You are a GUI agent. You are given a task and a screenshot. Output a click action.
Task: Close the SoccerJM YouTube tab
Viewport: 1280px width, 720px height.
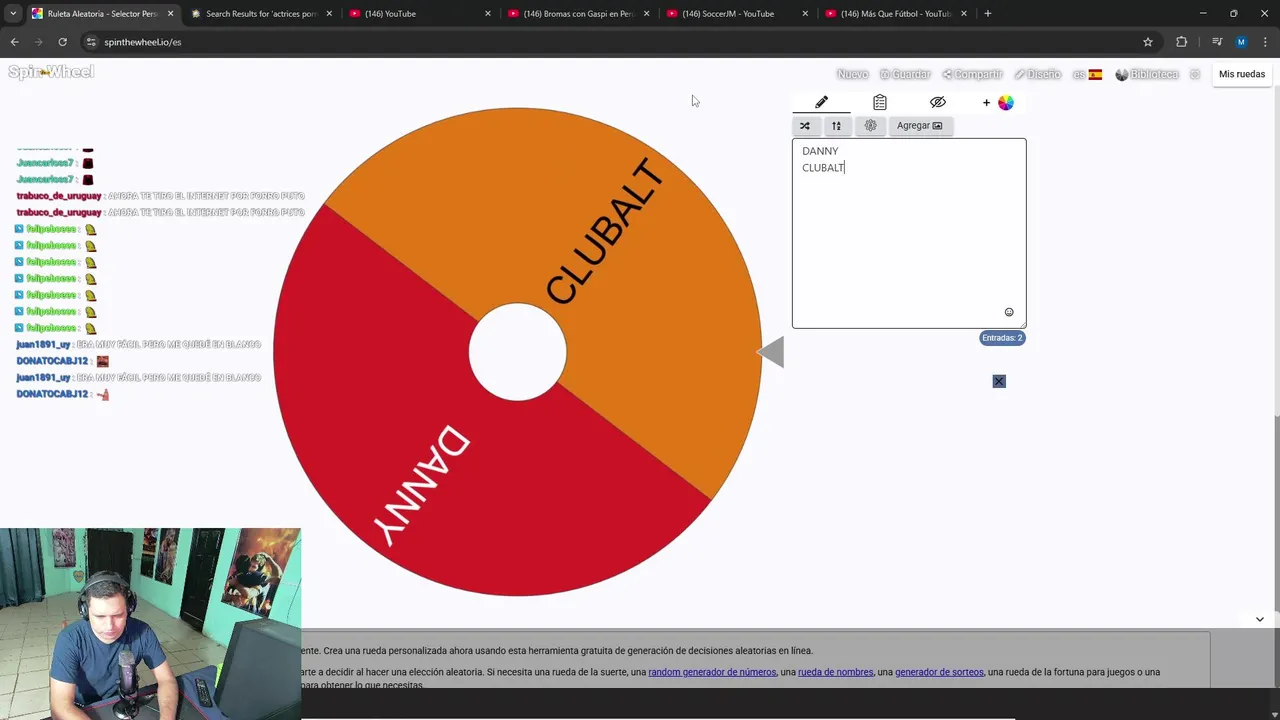(x=805, y=14)
